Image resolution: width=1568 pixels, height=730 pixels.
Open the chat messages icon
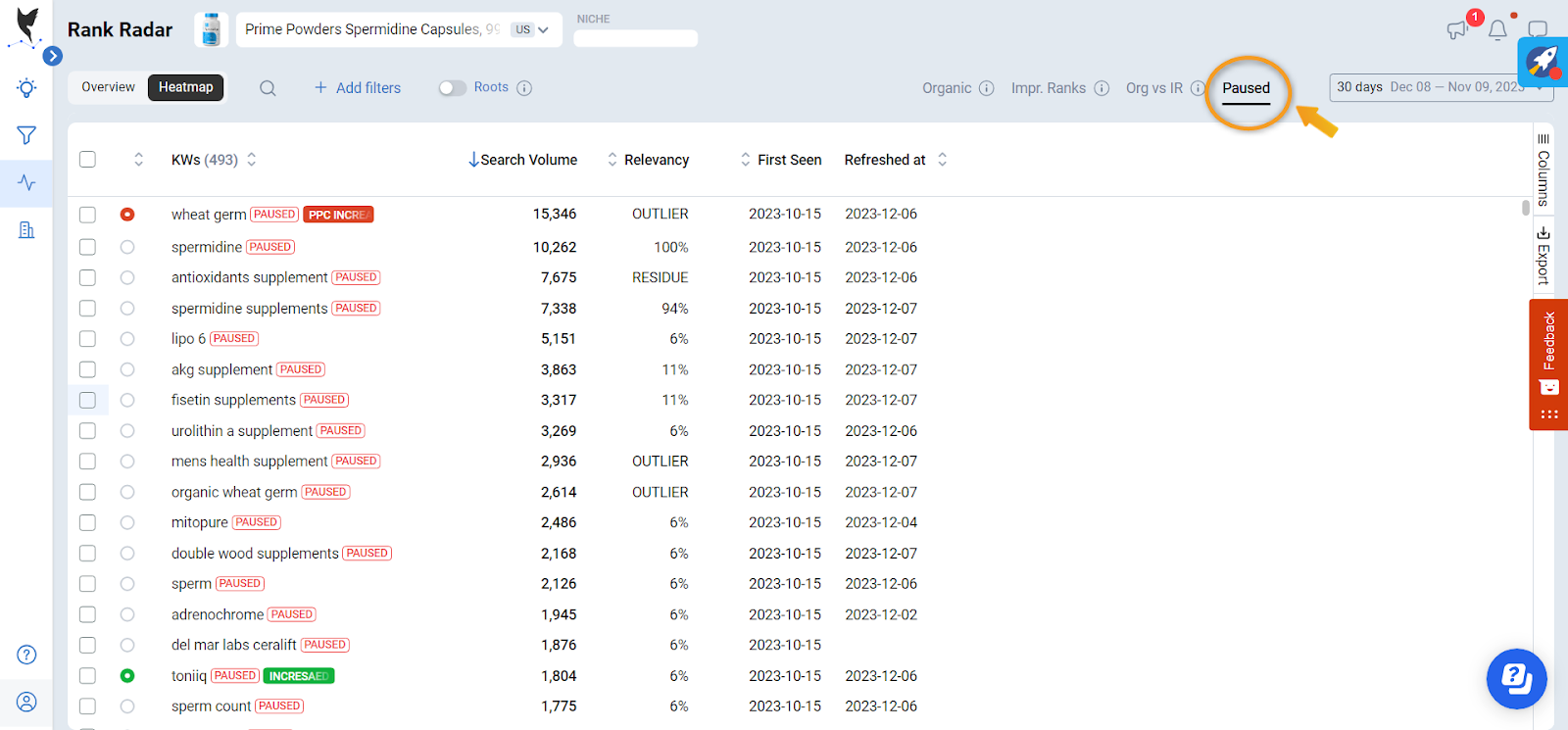pos(1538,29)
